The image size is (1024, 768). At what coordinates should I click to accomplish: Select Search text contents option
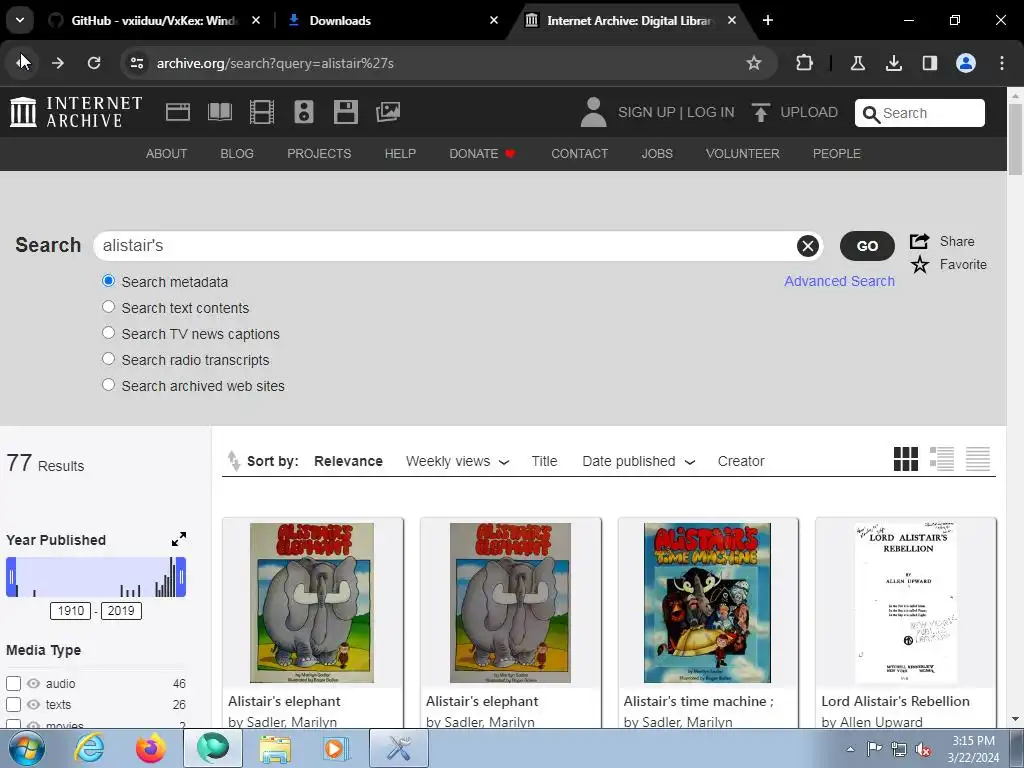pos(108,307)
